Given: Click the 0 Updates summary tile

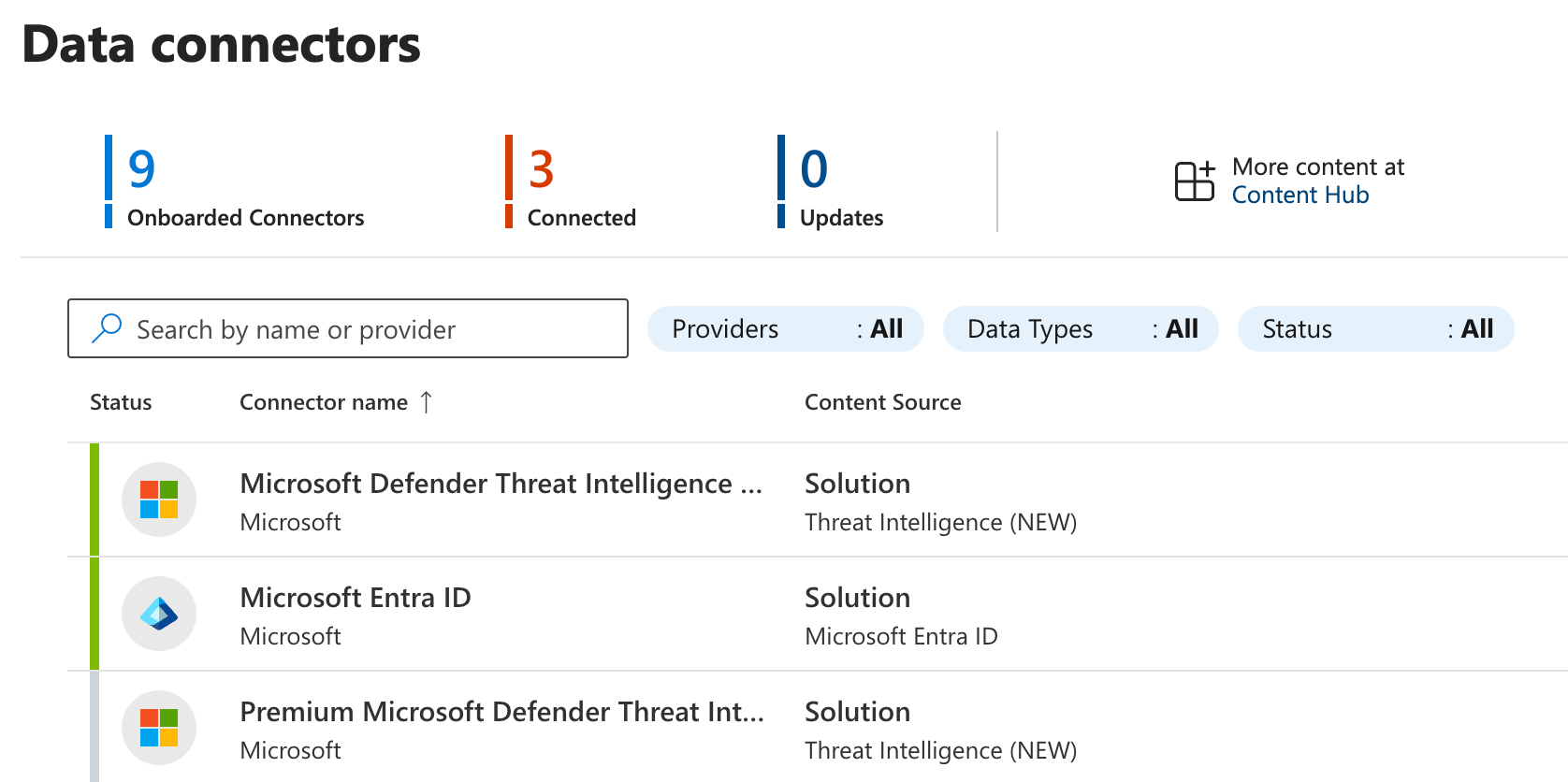Looking at the screenshot, I should pyautogui.click(x=831, y=182).
